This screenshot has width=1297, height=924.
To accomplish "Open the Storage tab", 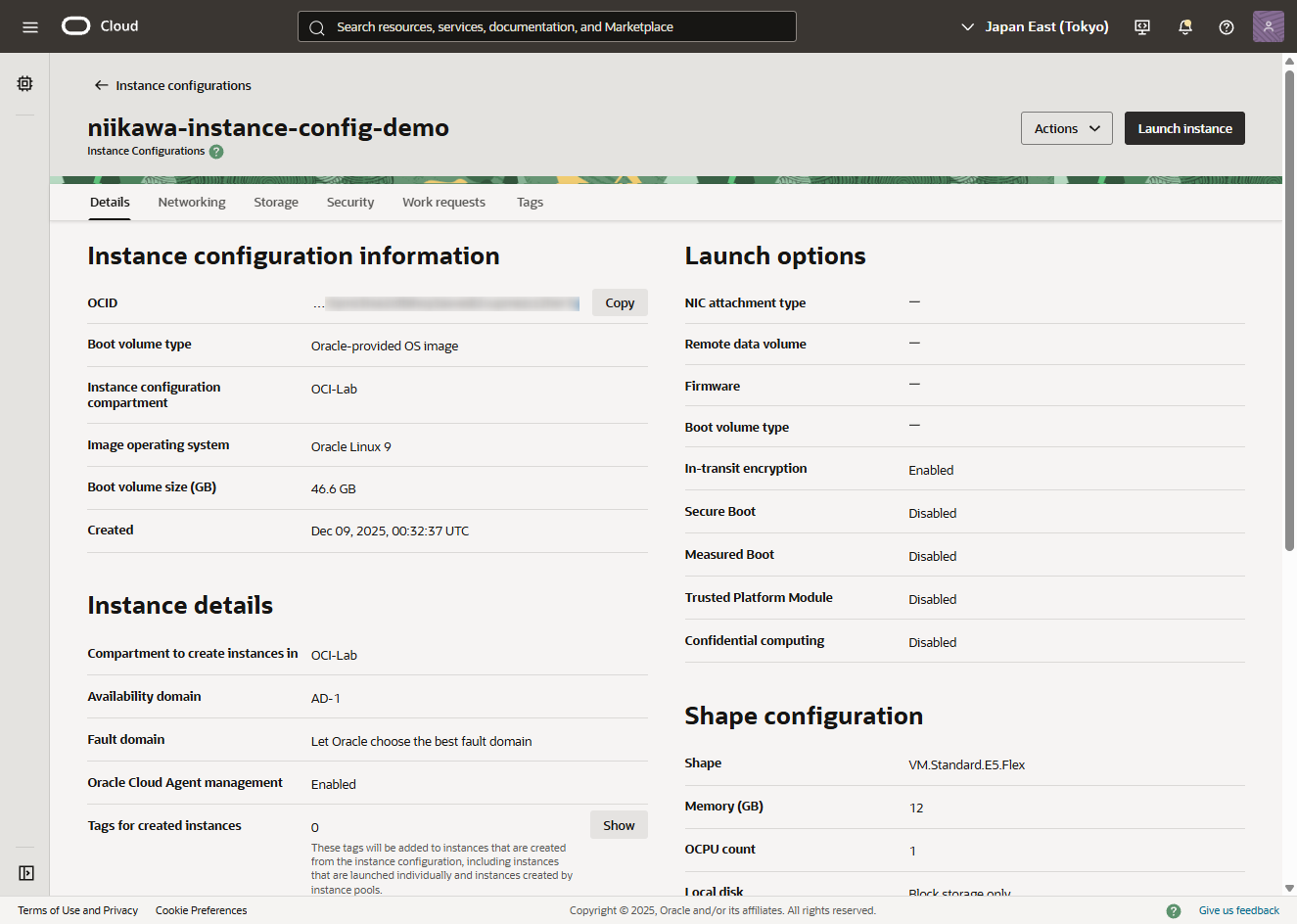I will (x=276, y=203).
